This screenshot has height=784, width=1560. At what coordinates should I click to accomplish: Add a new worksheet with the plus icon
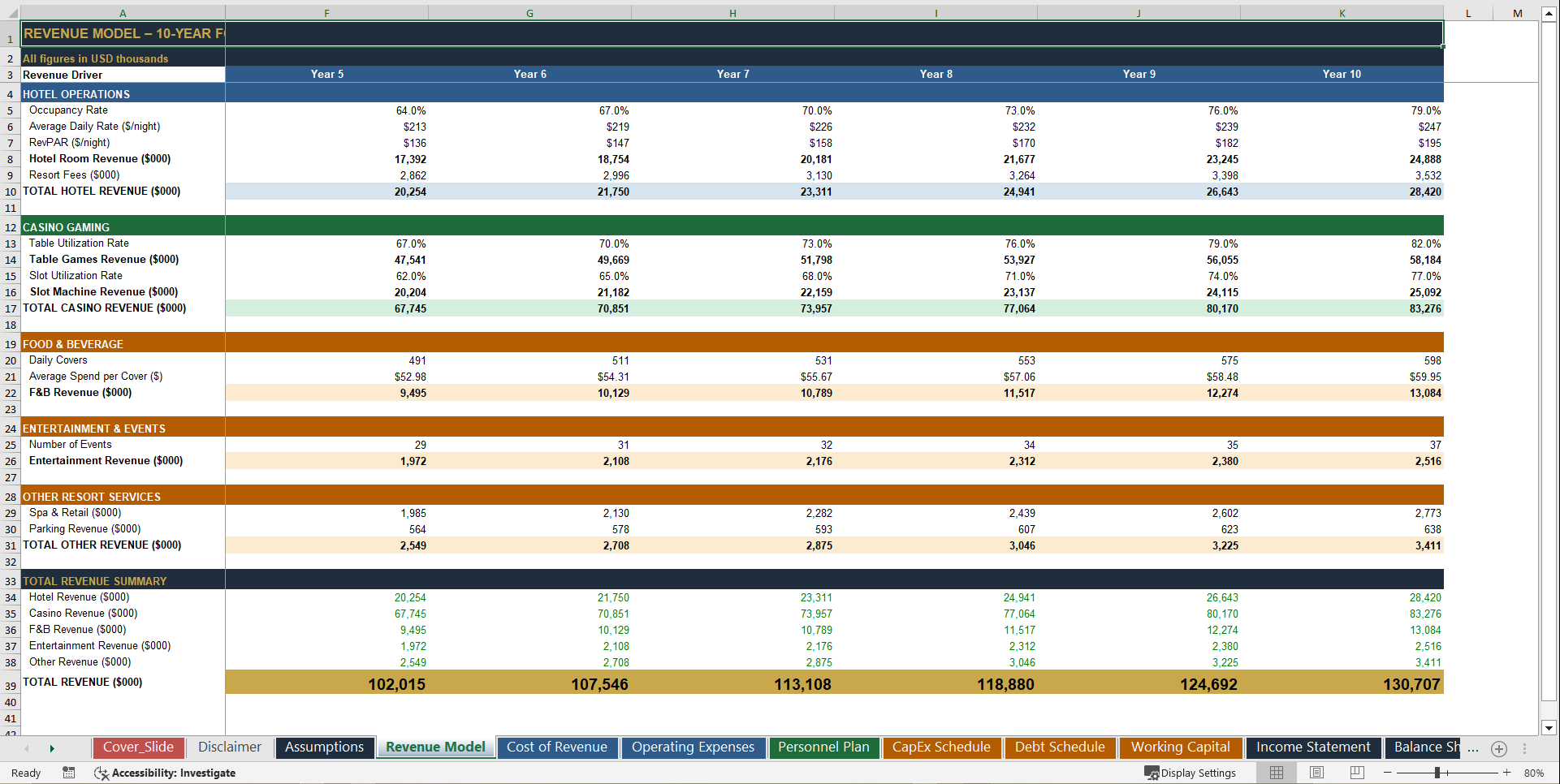[x=1498, y=747]
